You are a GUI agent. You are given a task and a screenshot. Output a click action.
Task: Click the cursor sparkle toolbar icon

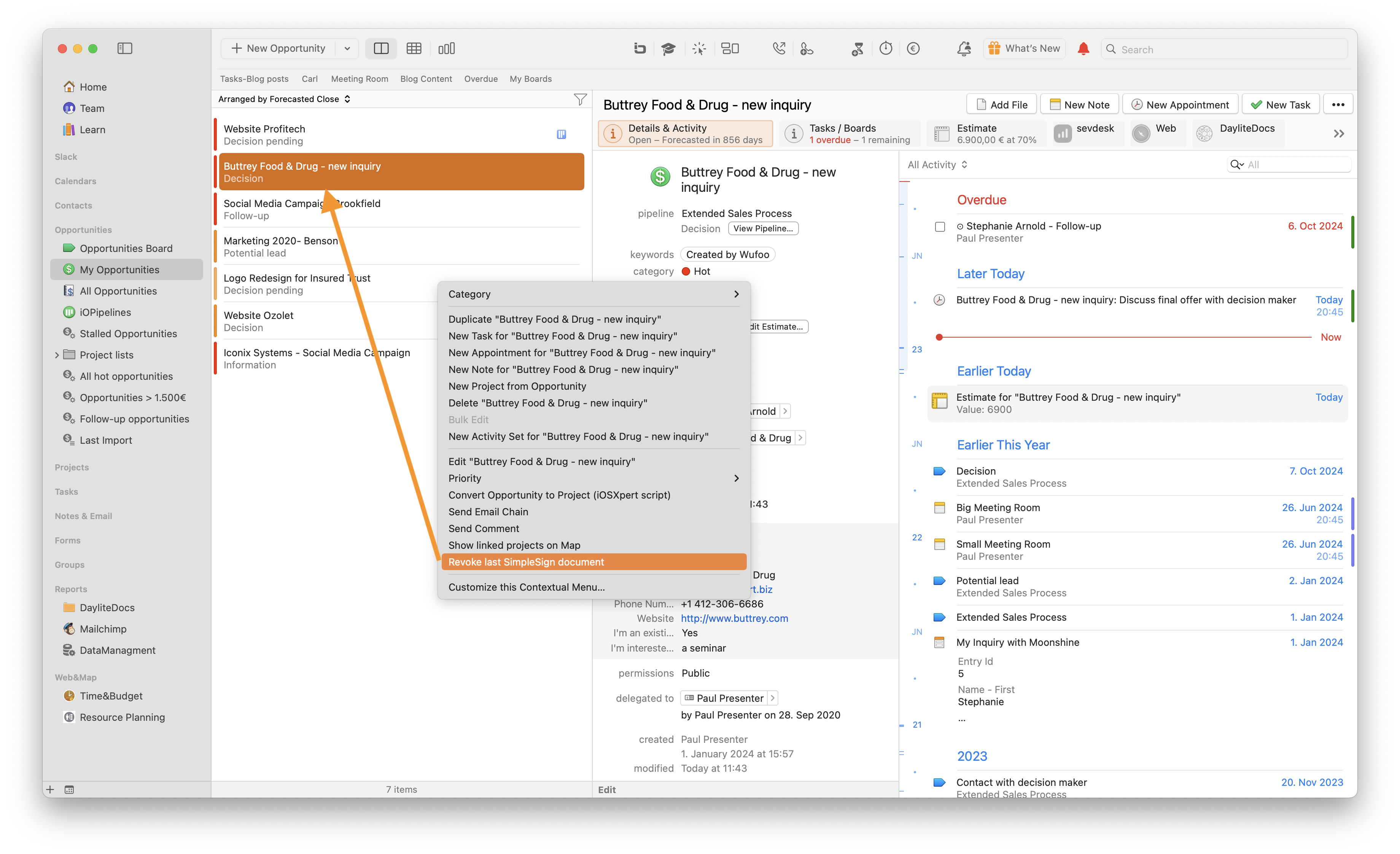click(699, 49)
